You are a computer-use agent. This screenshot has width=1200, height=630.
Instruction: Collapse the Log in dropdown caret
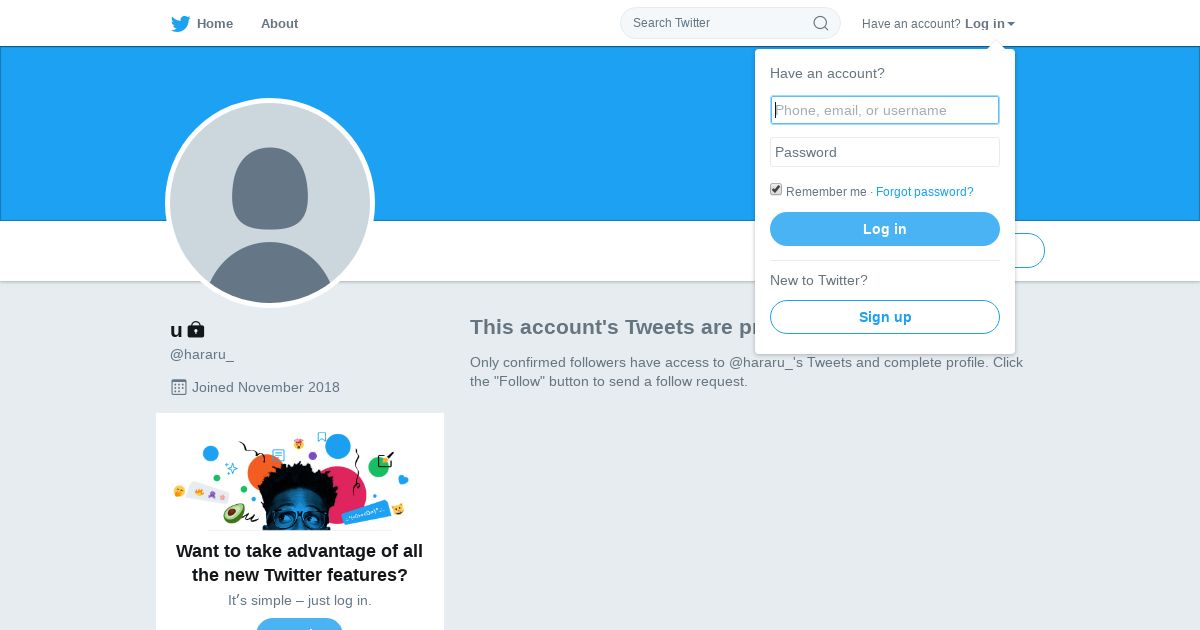pyautogui.click(x=1011, y=24)
